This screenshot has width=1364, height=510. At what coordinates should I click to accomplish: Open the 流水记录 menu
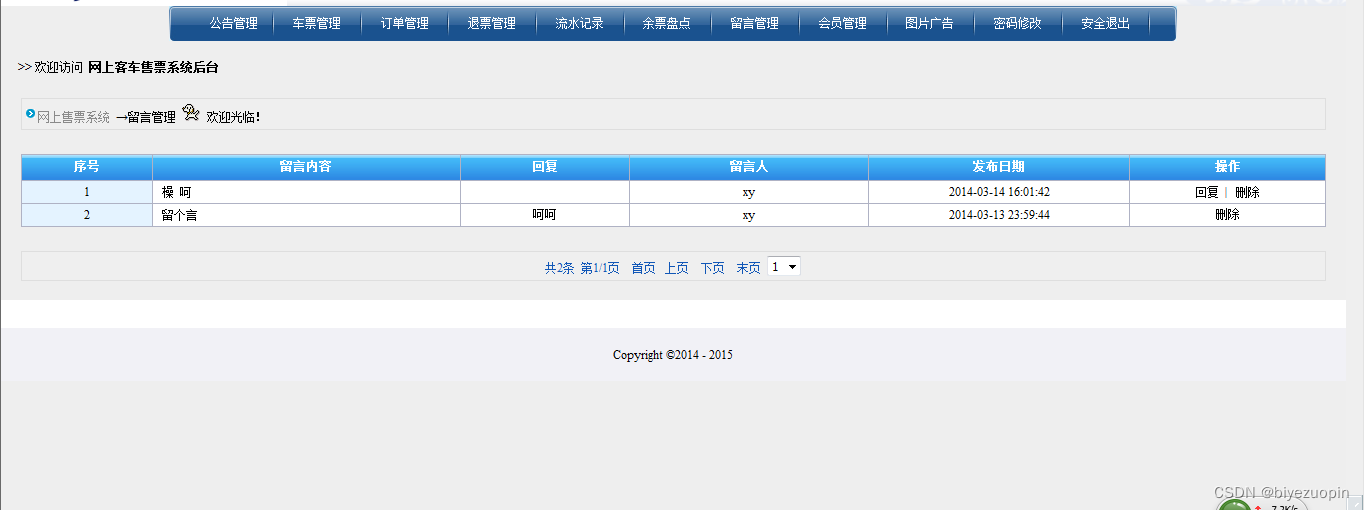coord(579,23)
